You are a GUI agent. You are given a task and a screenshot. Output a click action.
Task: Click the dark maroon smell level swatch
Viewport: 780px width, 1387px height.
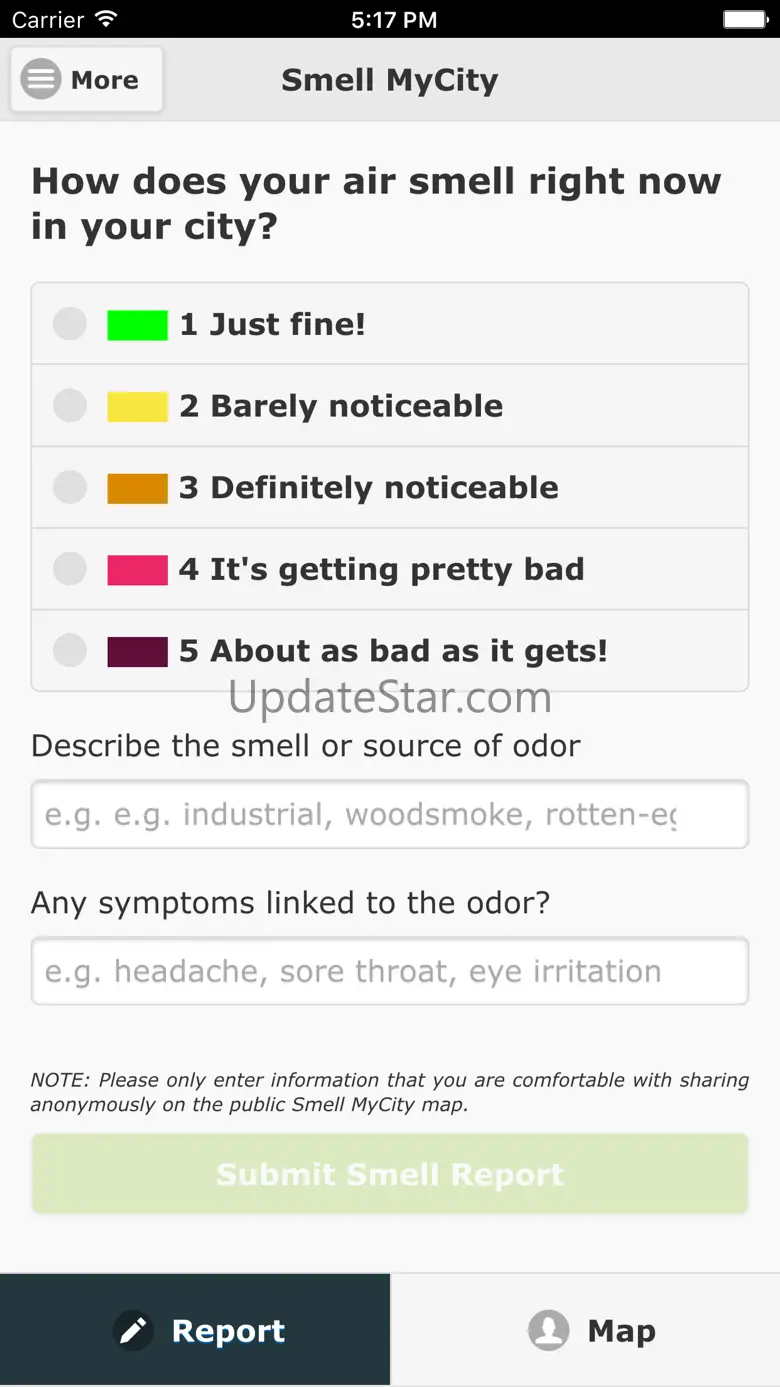click(137, 652)
